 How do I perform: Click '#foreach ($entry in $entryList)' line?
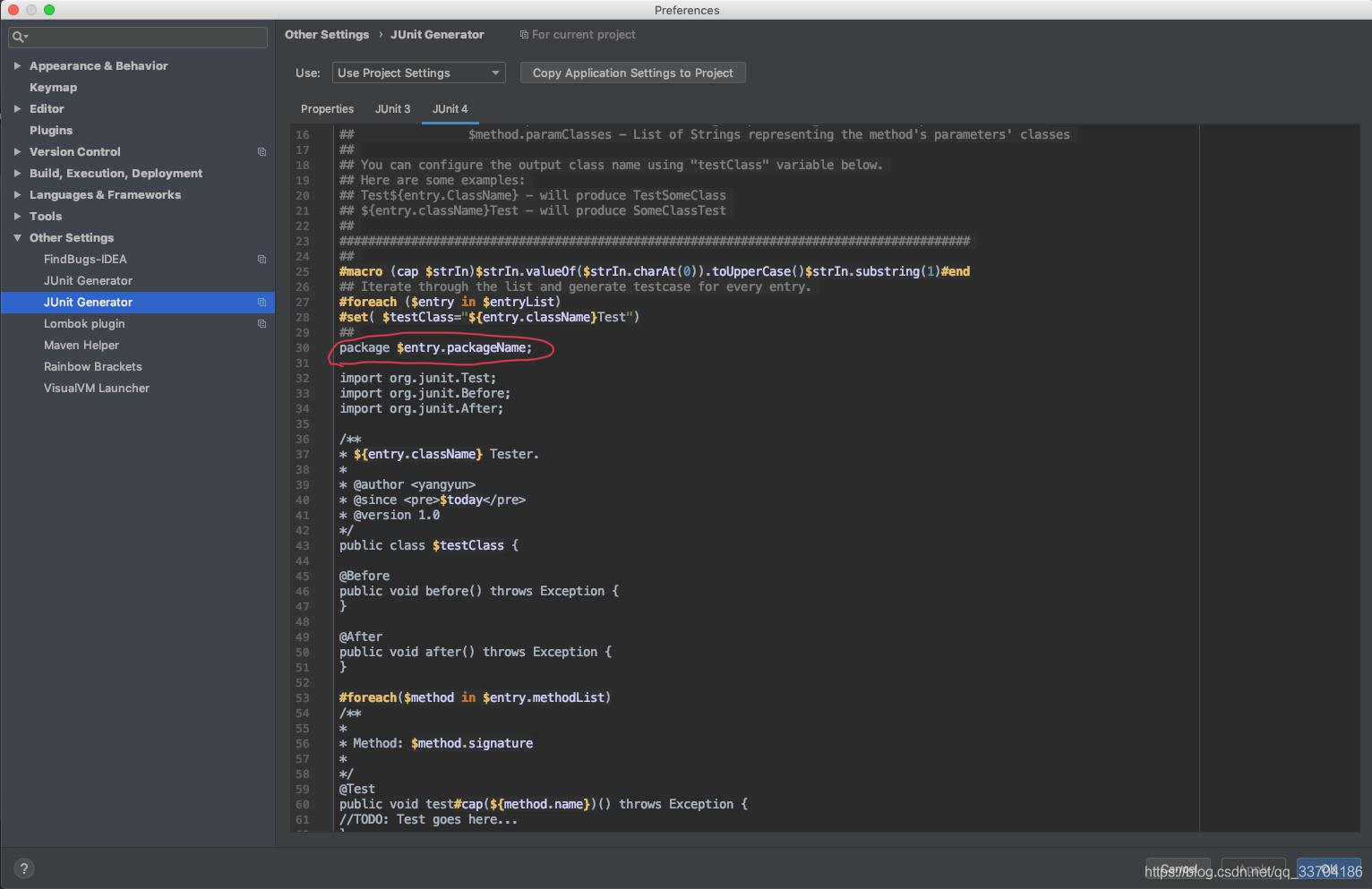pyautogui.click(x=450, y=303)
